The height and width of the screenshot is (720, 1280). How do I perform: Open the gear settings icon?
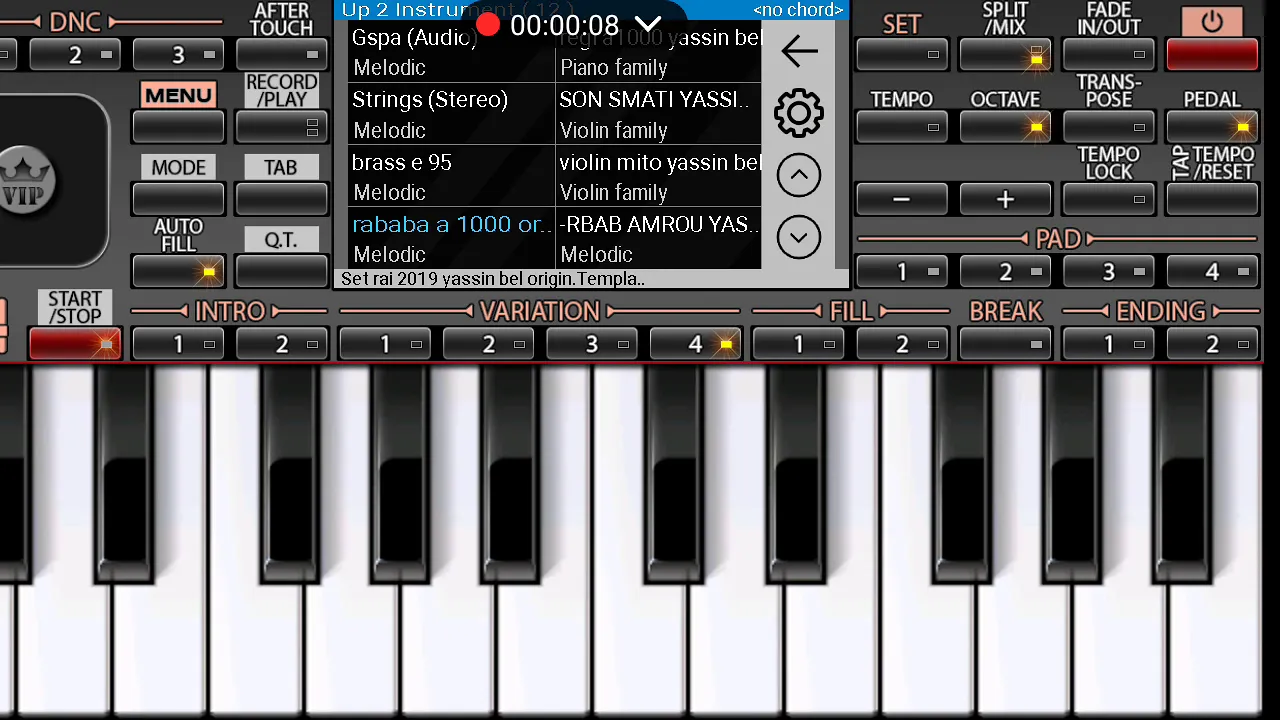click(x=799, y=113)
